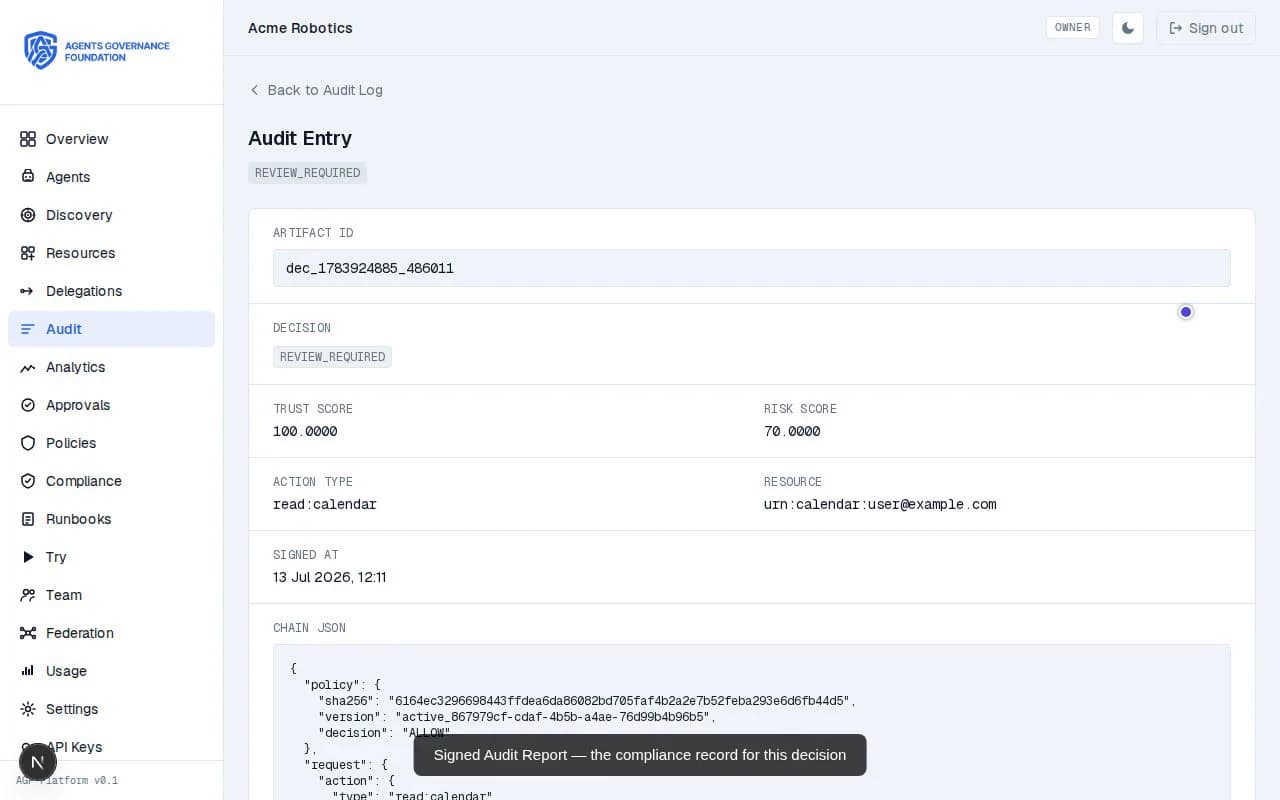
Task: Click the Team people icon
Action: (28, 595)
